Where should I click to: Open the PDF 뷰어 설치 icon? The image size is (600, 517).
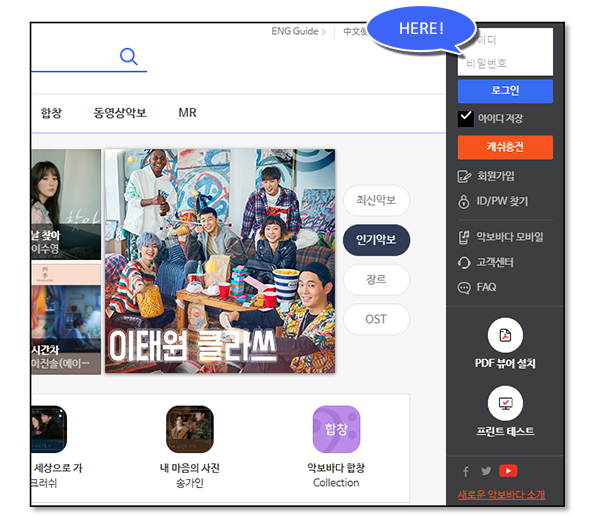(x=505, y=335)
